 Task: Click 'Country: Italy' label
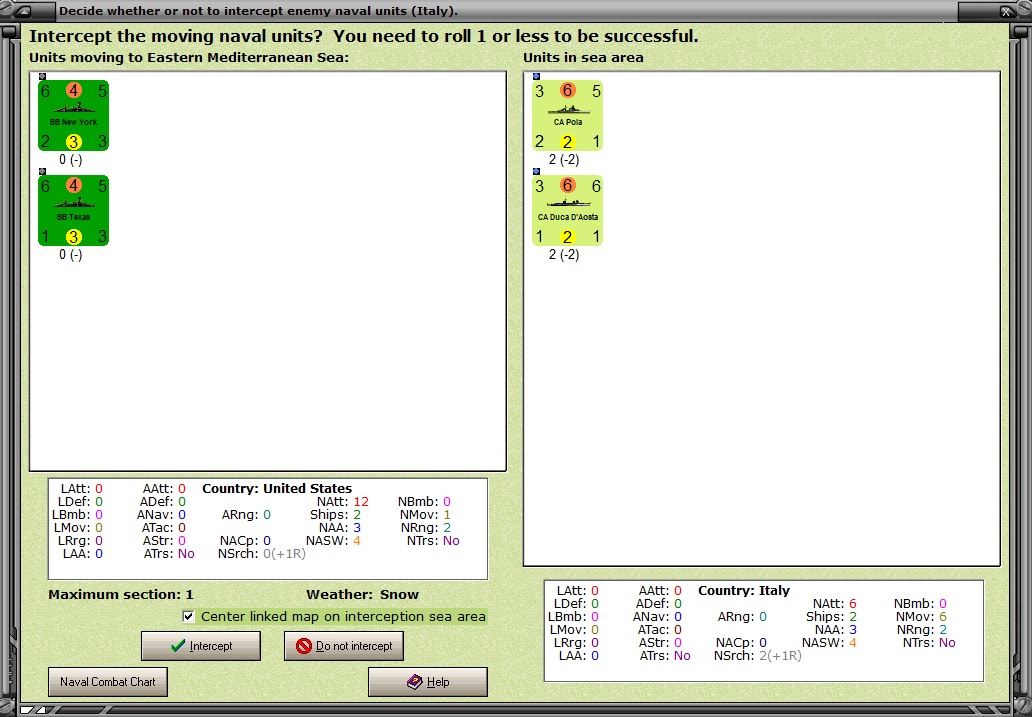[x=744, y=590]
